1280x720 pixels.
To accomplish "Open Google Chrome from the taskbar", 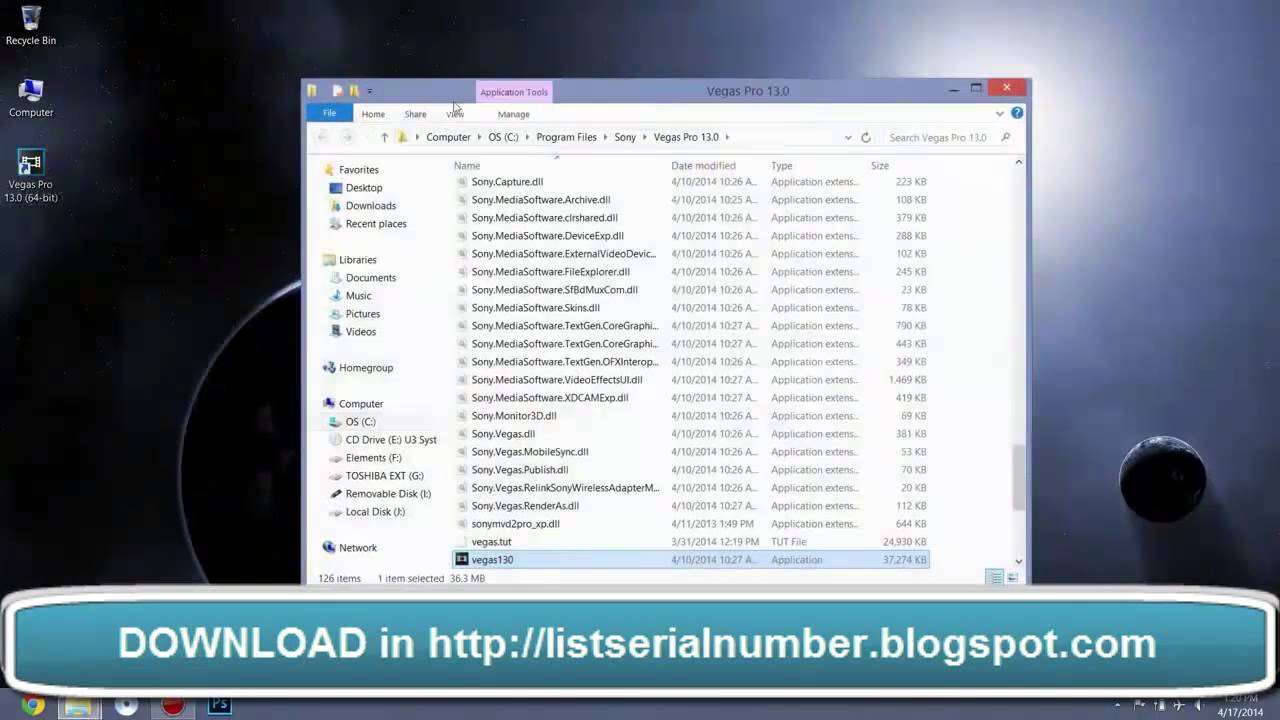I will (33, 706).
